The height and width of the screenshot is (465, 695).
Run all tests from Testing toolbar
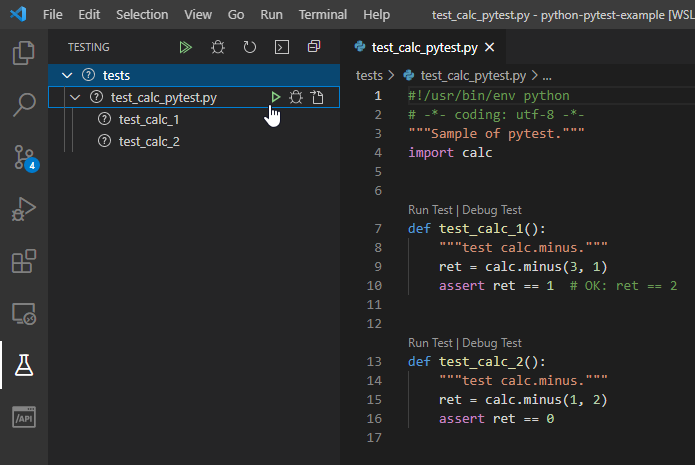point(185,47)
